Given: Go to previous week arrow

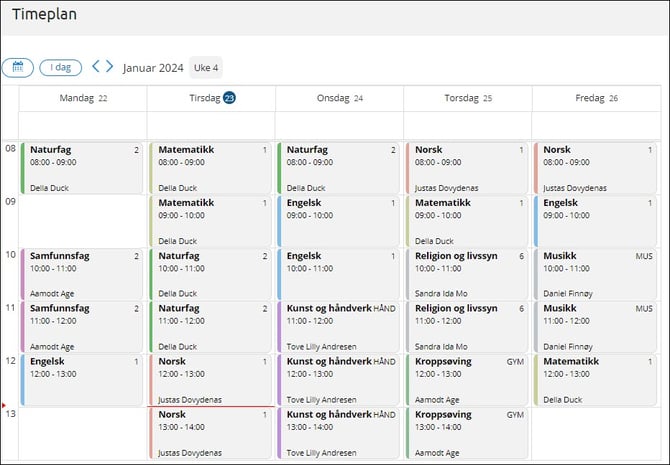Looking at the screenshot, I should coord(96,67).
